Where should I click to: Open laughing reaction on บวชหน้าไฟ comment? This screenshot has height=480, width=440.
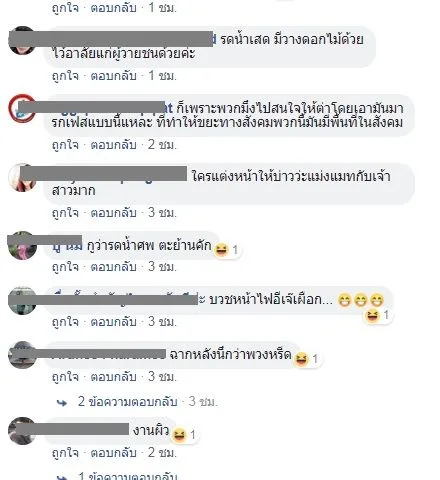pyautogui.click(x=378, y=315)
